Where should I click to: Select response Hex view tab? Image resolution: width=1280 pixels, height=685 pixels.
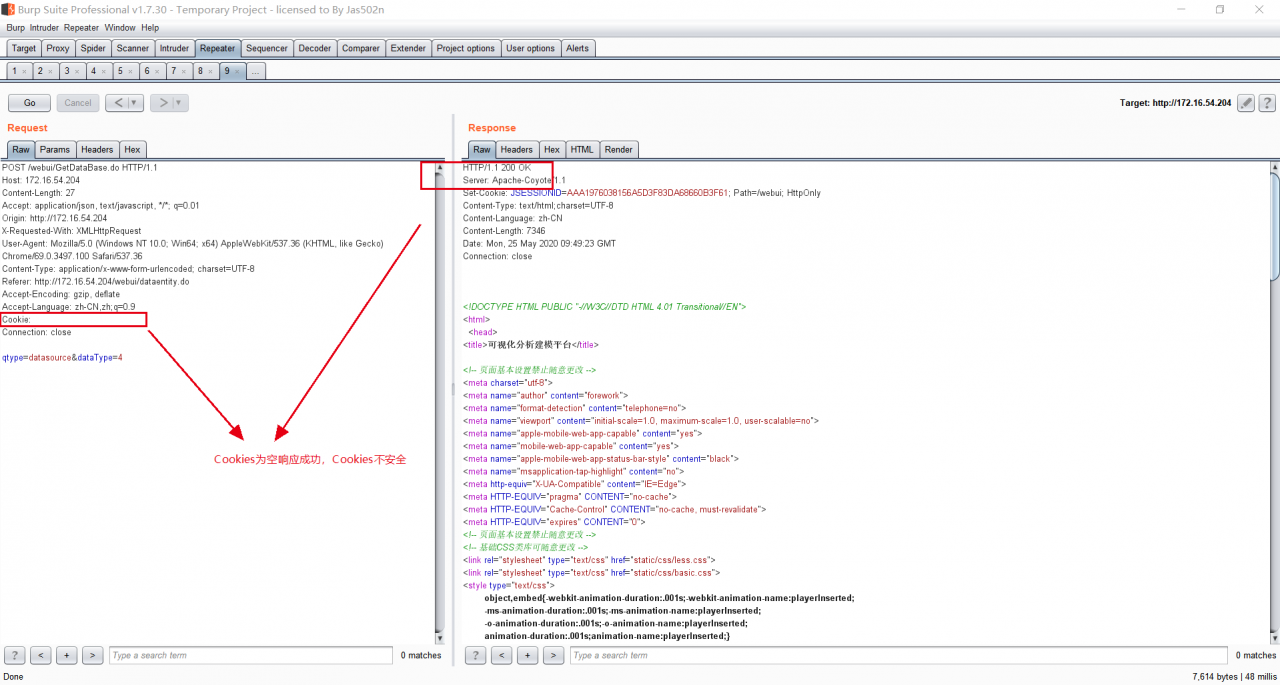pos(552,149)
